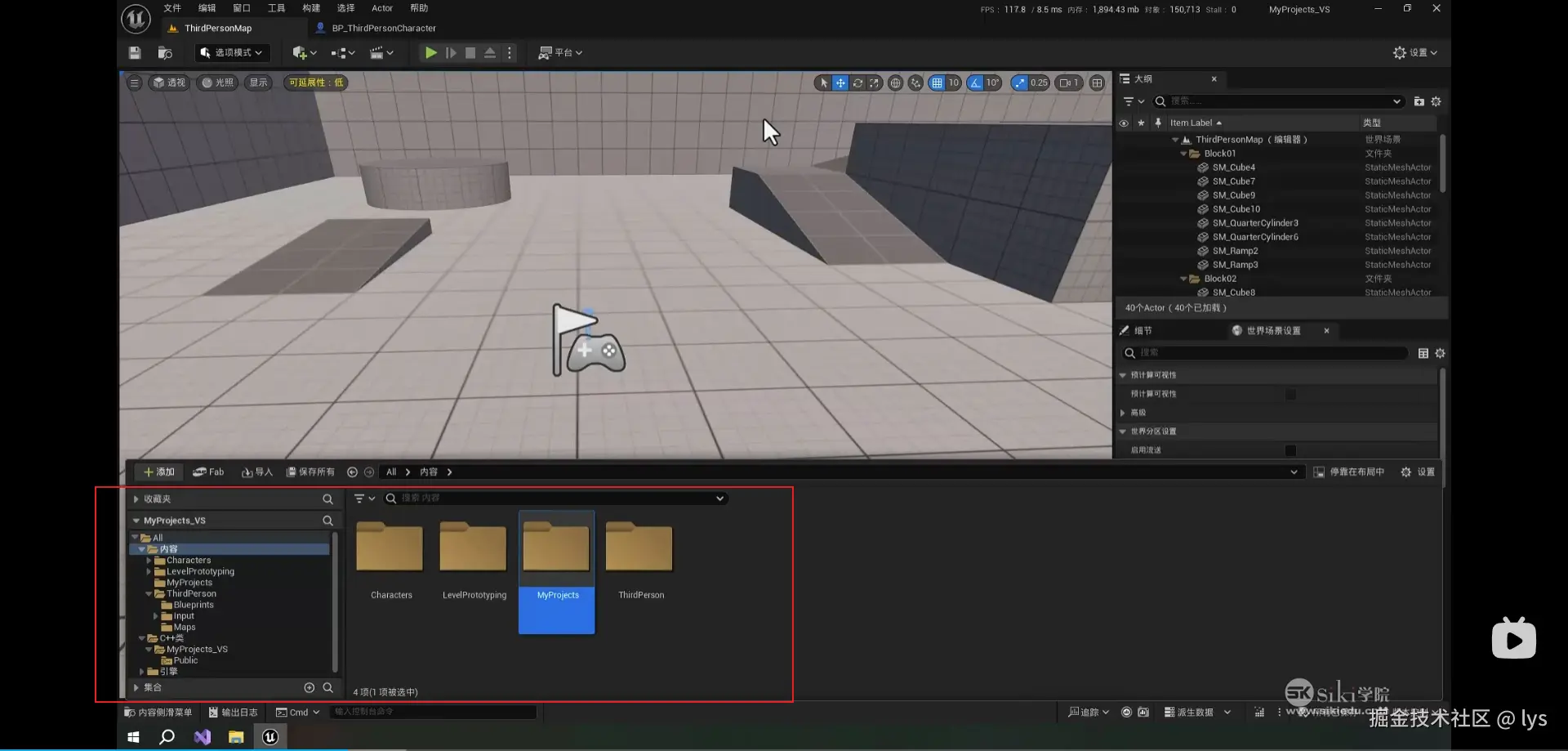Switch to the 世界场景设置 tab
The image size is (1568, 751).
tap(1273, 331)
